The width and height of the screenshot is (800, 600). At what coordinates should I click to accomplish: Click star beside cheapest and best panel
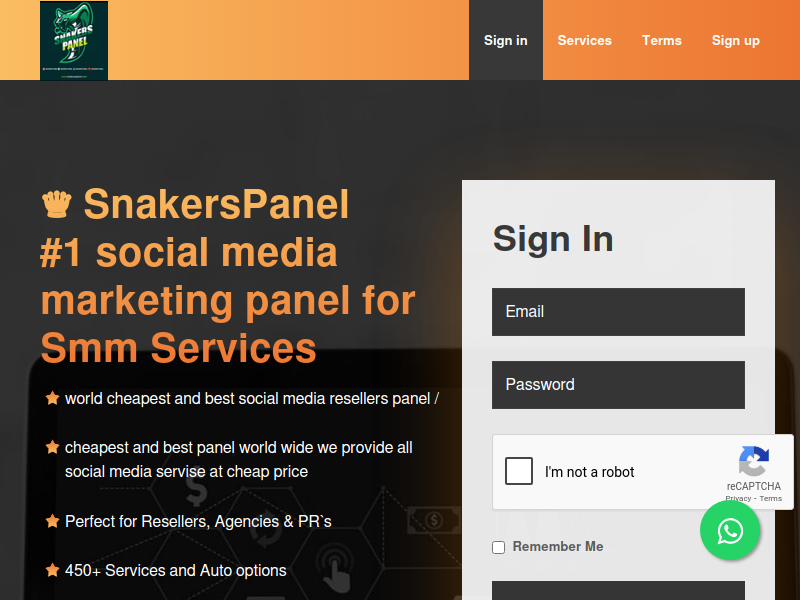(52, 447)
